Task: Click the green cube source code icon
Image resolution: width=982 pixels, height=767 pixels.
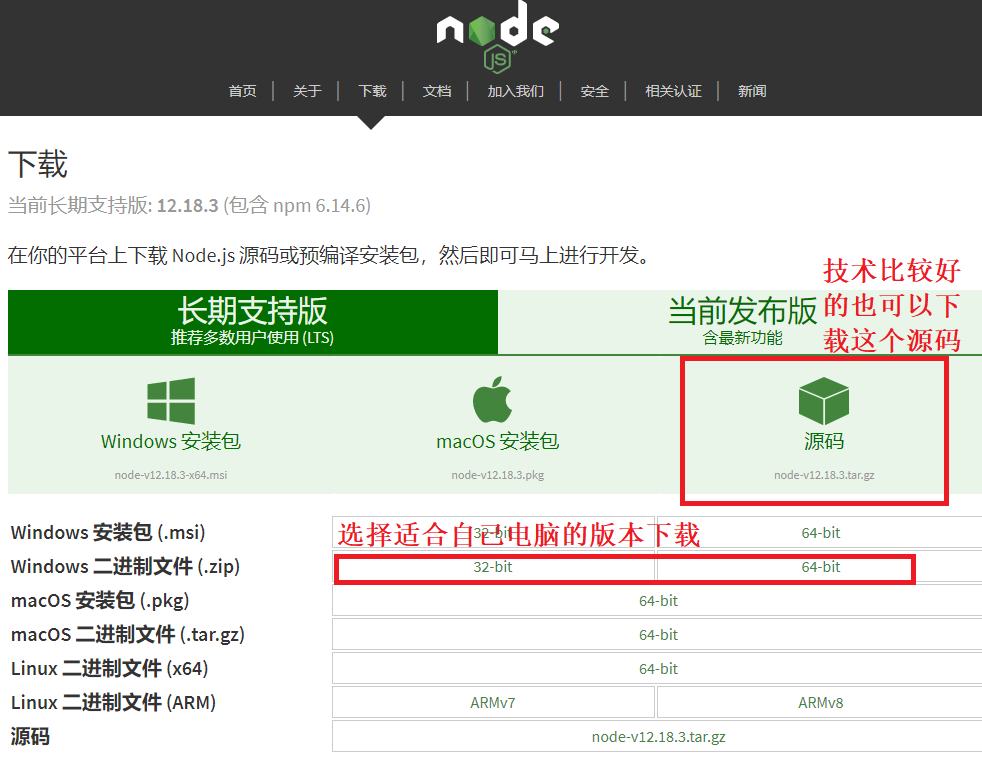Action: point(824,401)
